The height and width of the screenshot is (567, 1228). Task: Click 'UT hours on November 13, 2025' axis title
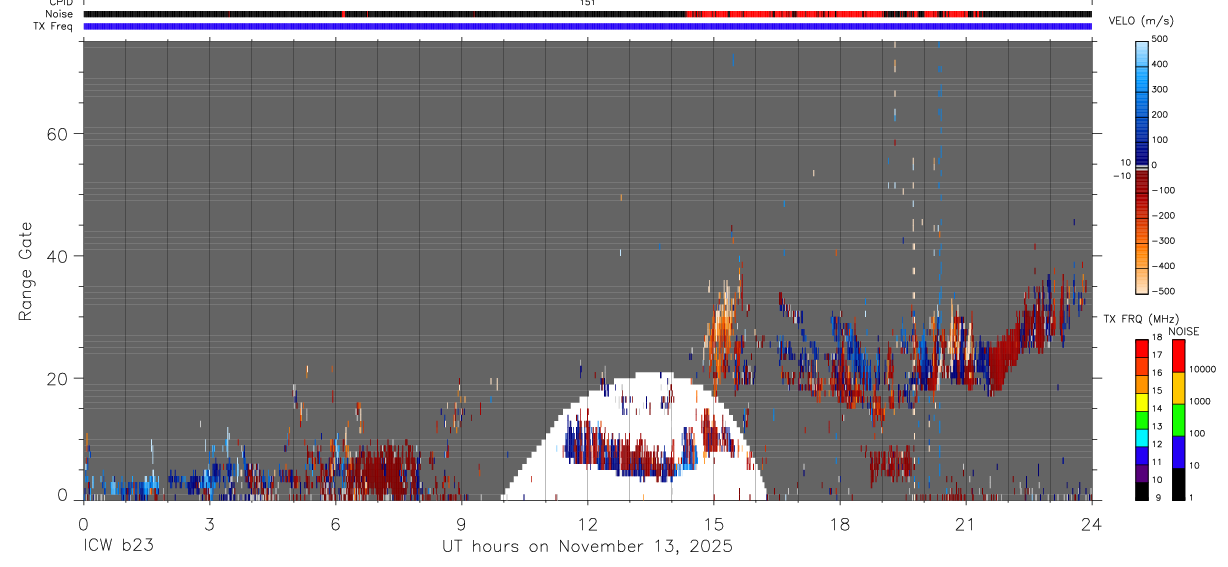click(x=588, y=547)
